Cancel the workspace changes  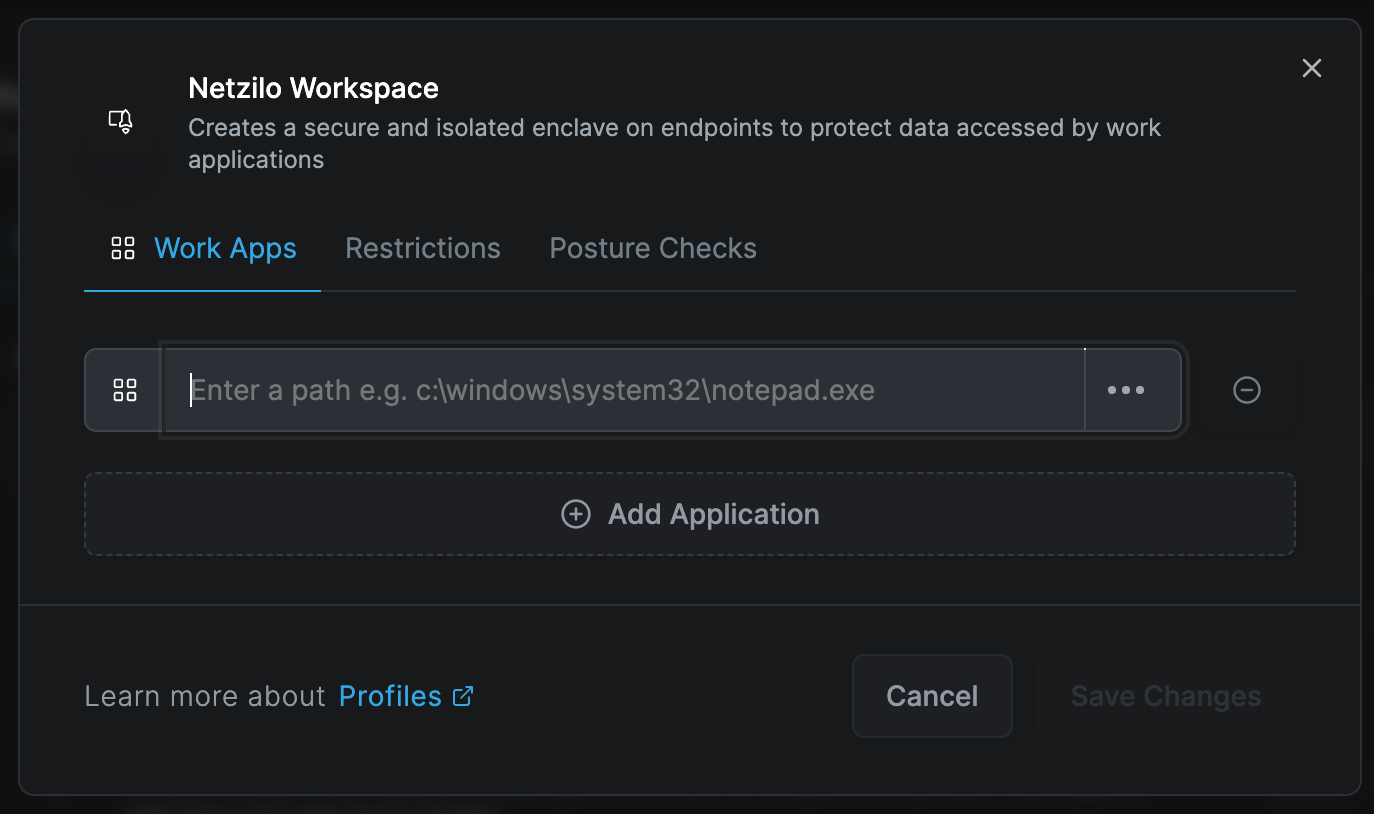tap(932, 696)
